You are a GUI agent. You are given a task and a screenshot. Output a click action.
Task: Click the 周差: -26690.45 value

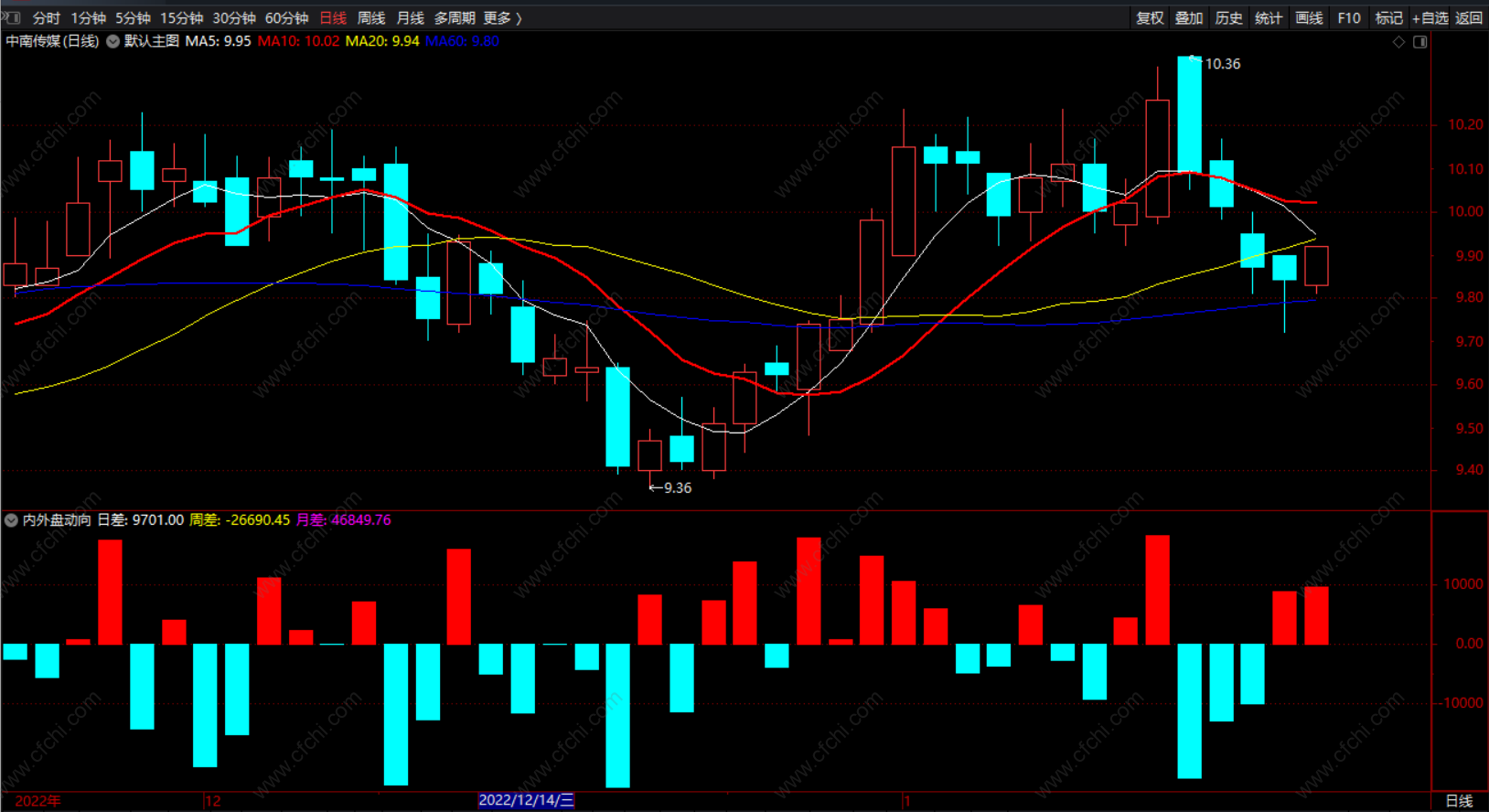pyautogui.click(x=240, y=520)
